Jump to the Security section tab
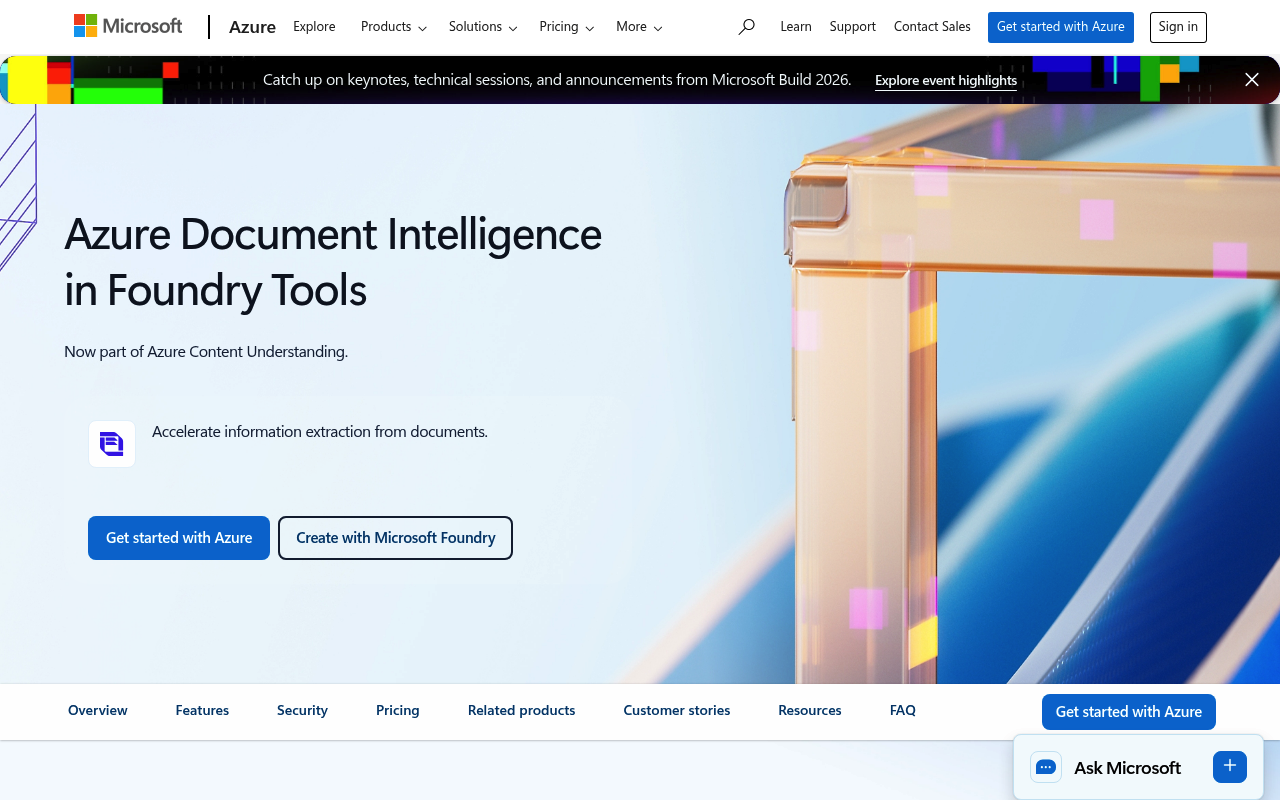1280x800 pixels. coord(302,711)
